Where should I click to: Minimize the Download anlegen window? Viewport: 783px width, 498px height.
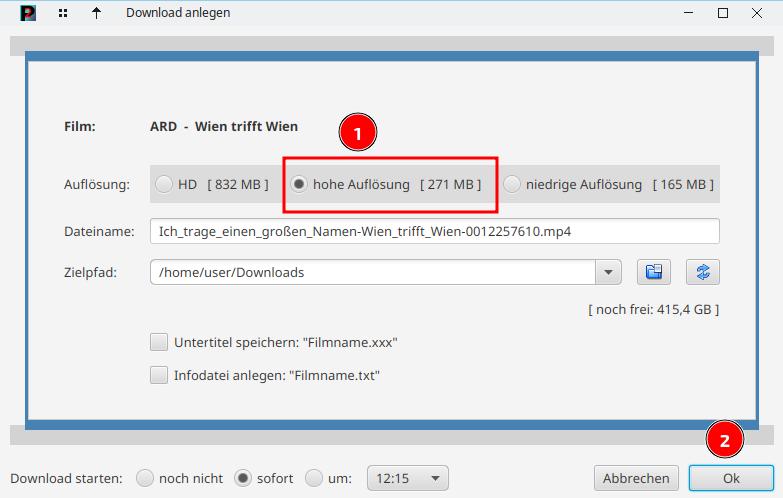pyautogui.click(x=689, y=13)
